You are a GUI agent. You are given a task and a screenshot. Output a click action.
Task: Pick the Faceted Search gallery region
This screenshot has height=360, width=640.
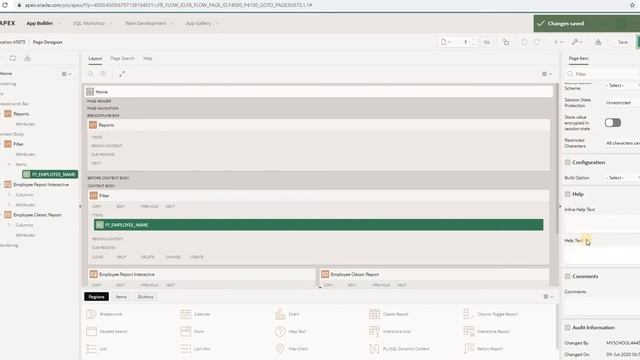click(x=107, y=331)
